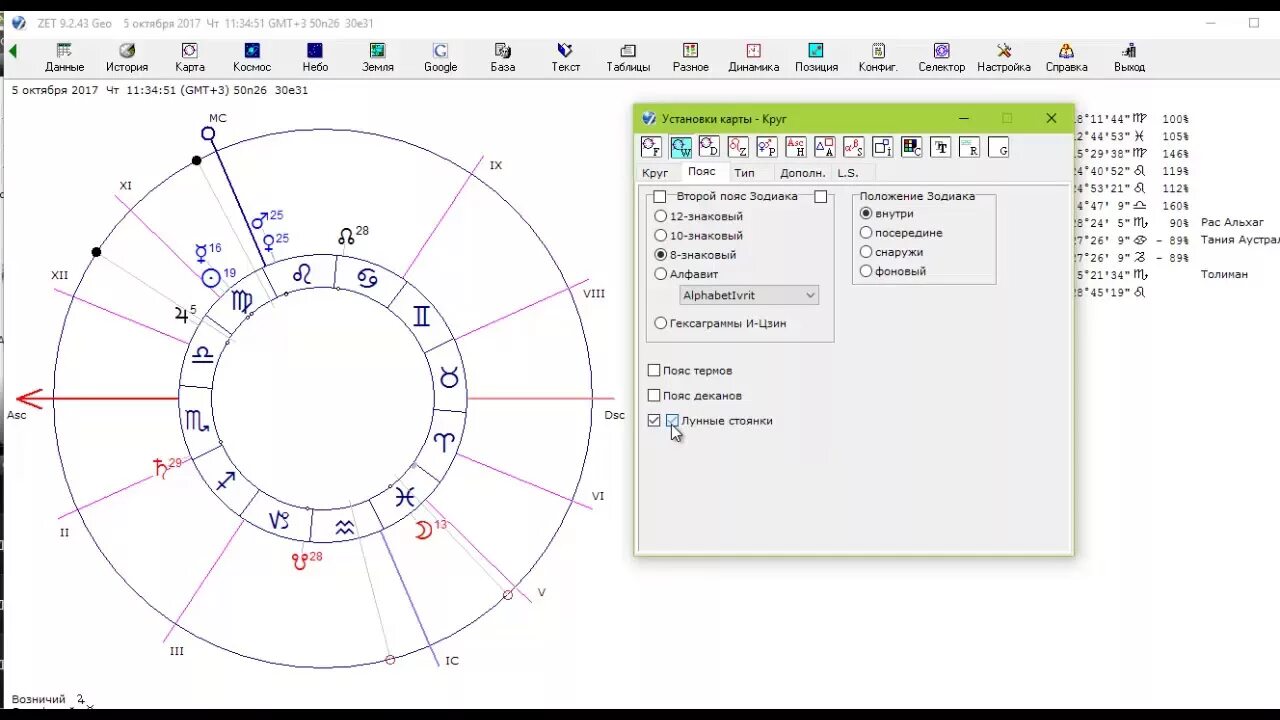The height and width of the screenshot is (720, 1280).
Task: Open the Карта toolbar item
Action: 189,57
